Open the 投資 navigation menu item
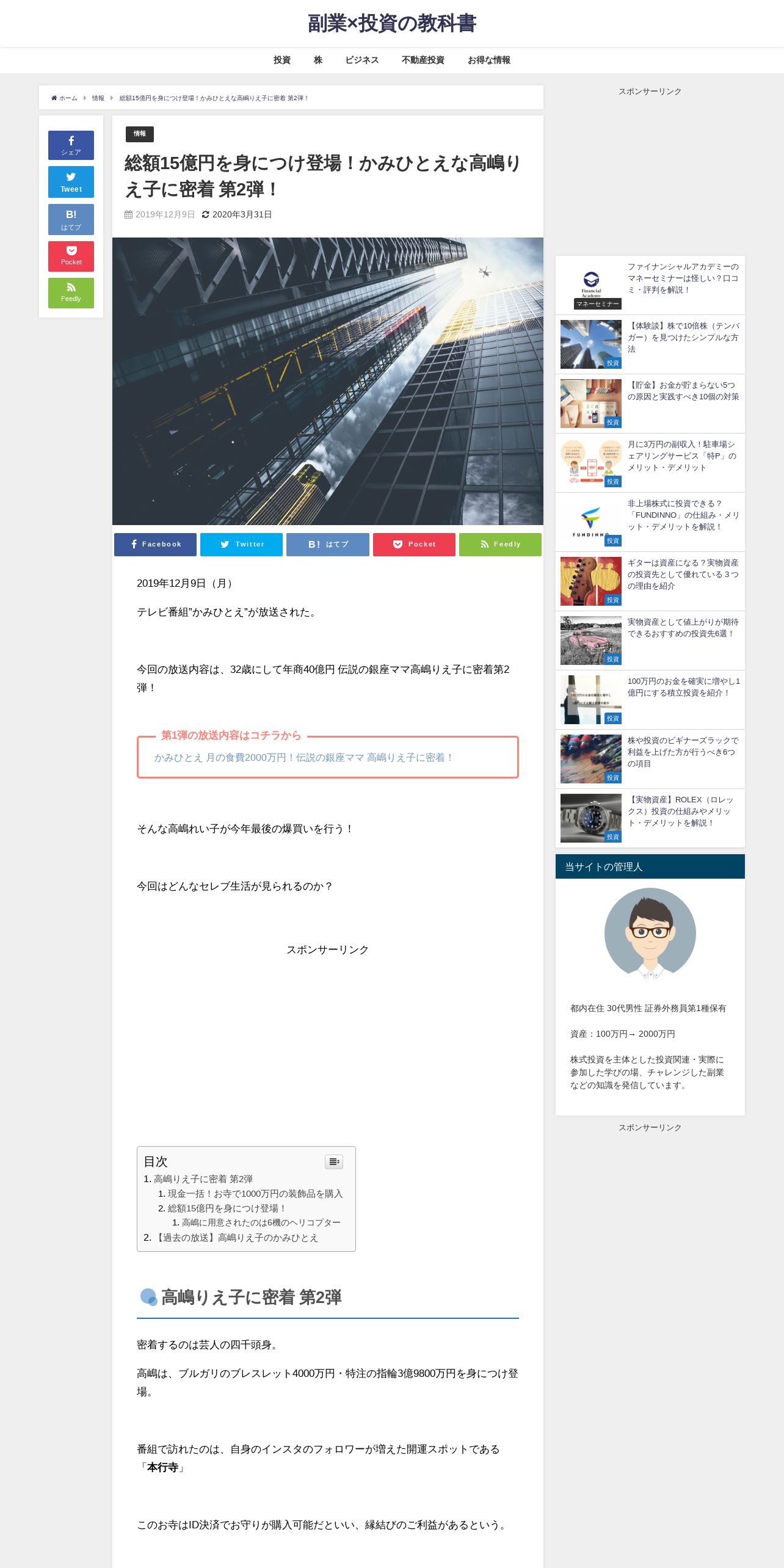Screen dimensions: 784x1568 (x=281, y=60)
